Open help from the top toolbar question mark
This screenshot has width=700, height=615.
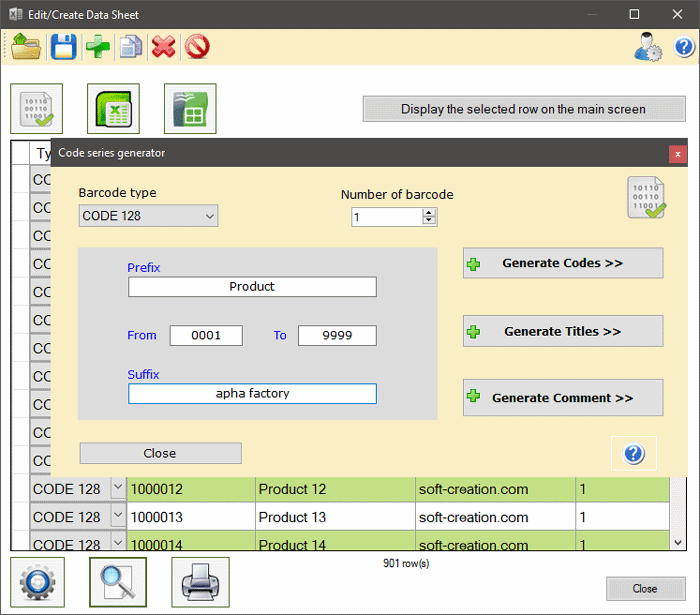point(684,46)
